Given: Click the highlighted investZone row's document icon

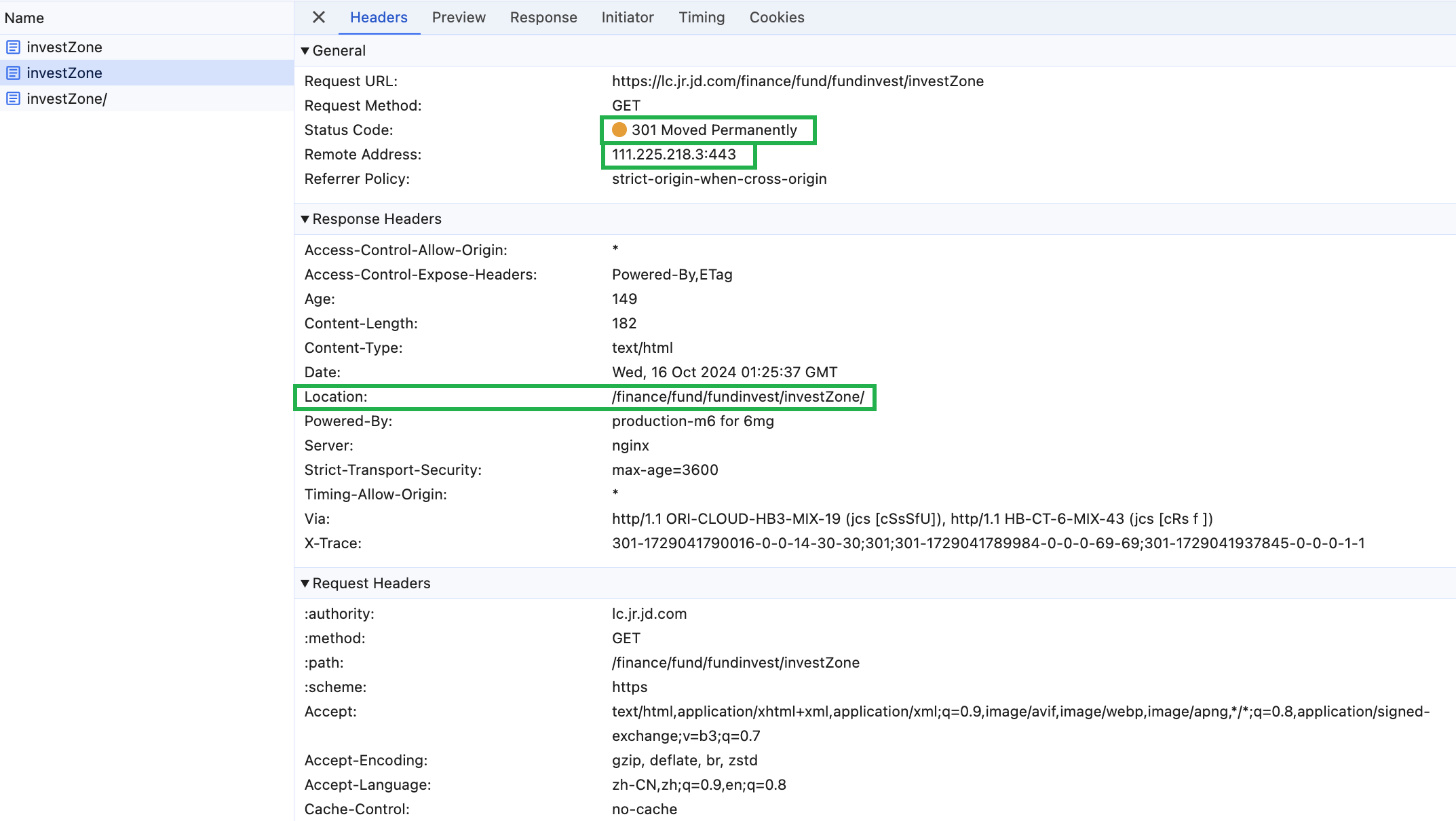Looking at the screenshot, I should (13, 73).
